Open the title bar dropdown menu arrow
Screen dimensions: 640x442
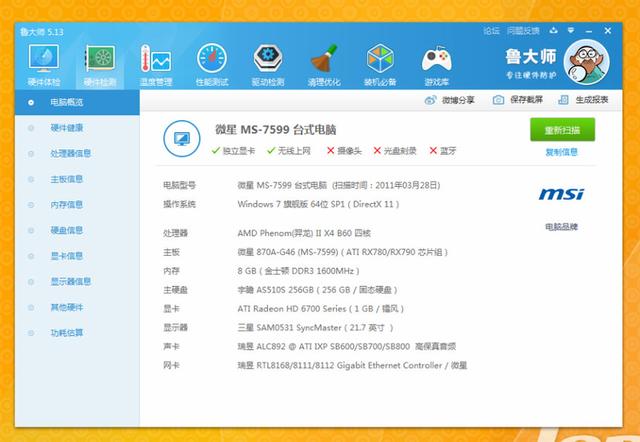click(571, 30)
